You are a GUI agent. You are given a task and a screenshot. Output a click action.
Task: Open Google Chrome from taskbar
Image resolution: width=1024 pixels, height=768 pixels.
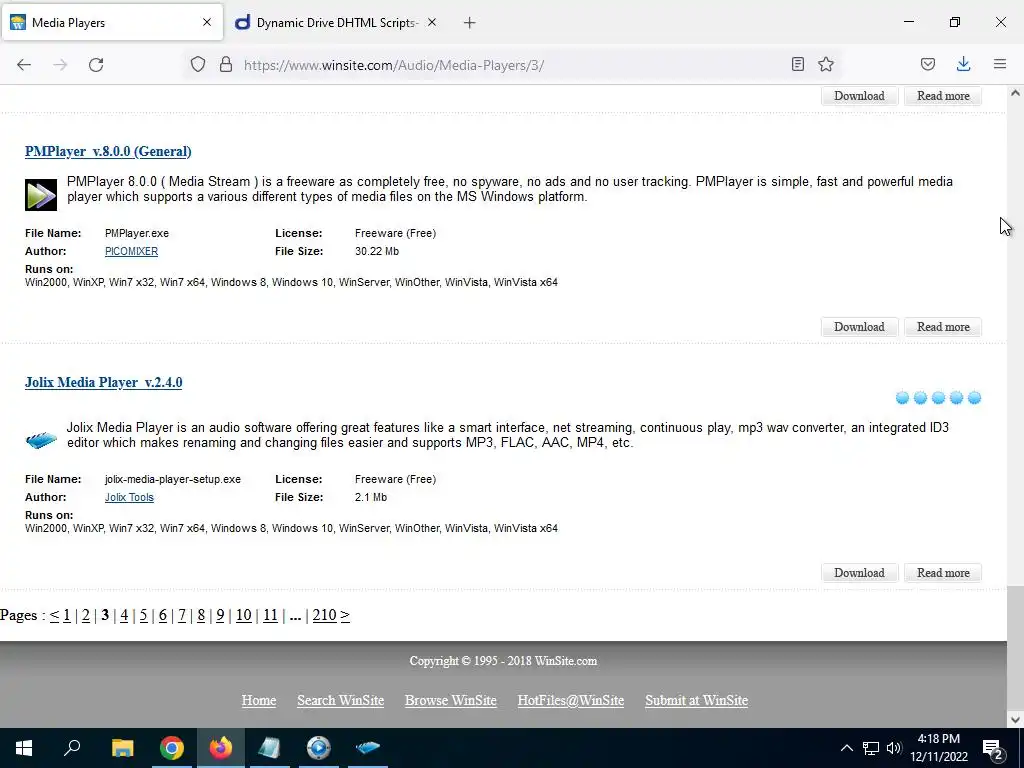coord(172,748)
